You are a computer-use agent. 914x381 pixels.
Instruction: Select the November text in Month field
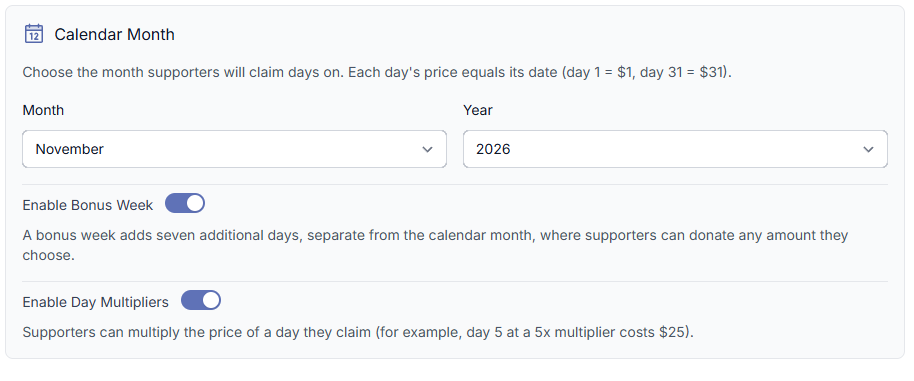pos(69,149)
